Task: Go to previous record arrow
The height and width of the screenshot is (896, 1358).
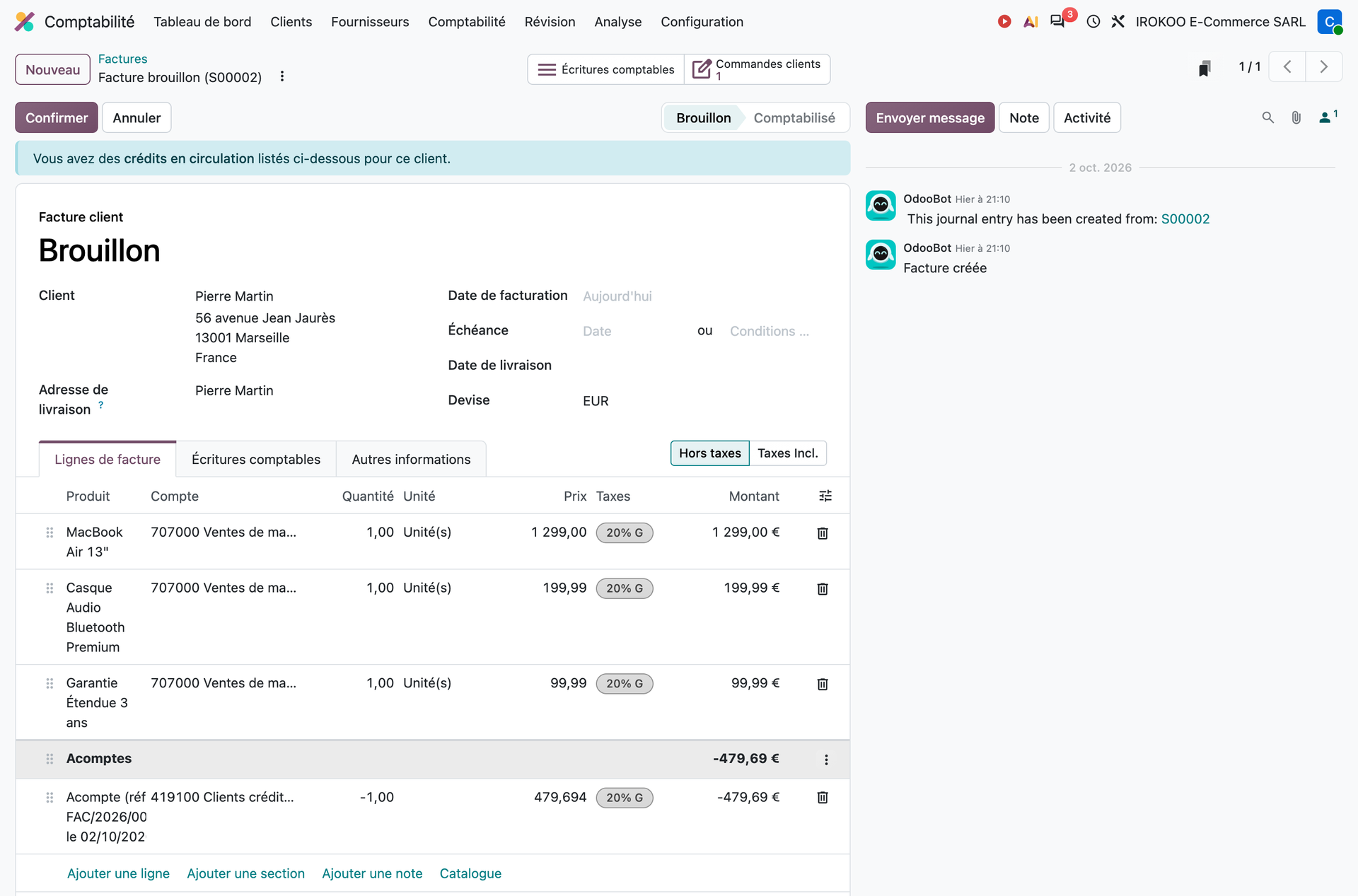Action: point(1287,67)
